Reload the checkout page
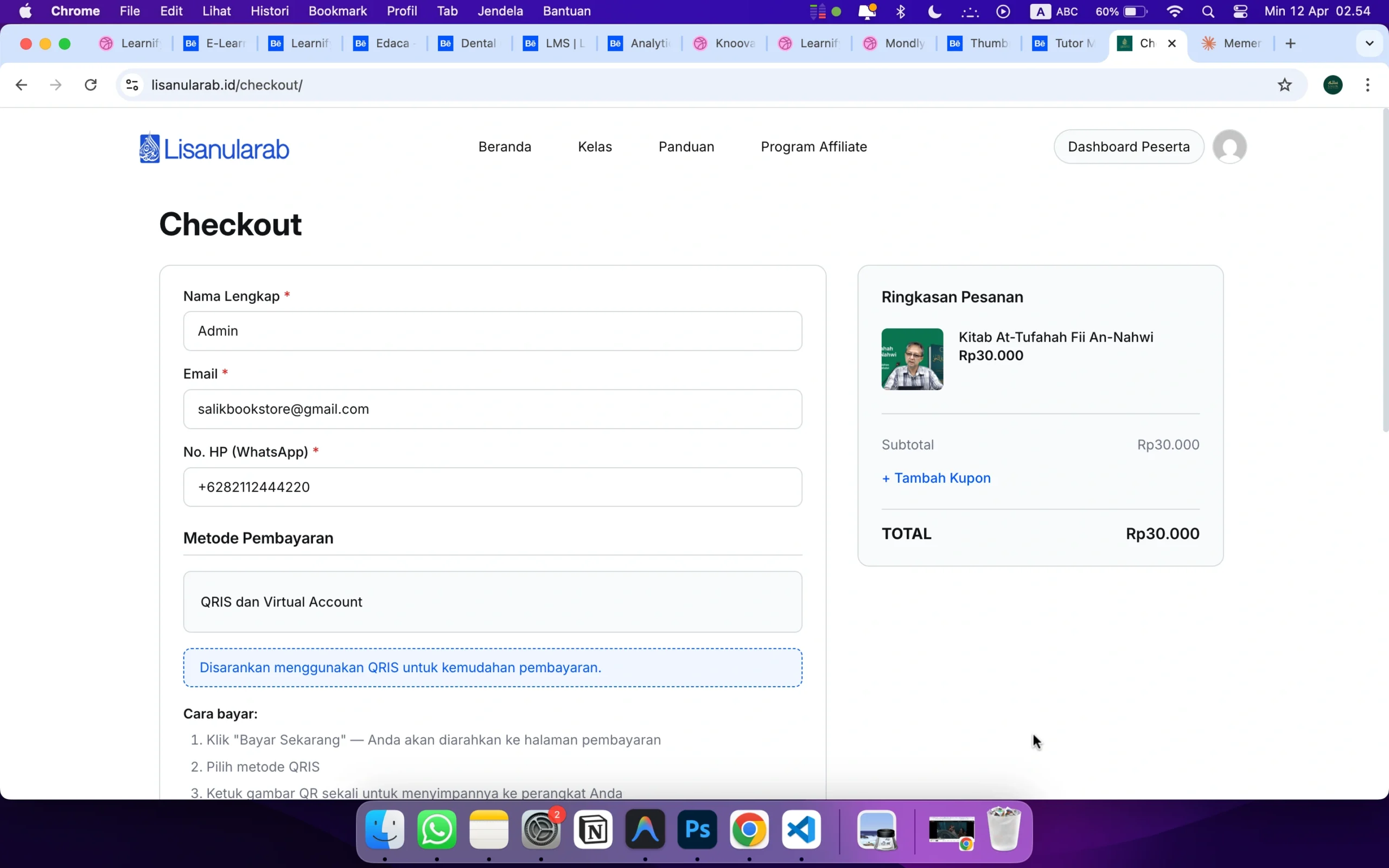The width and height of the screenshot is (1389, 868). (x=91, y=85)
